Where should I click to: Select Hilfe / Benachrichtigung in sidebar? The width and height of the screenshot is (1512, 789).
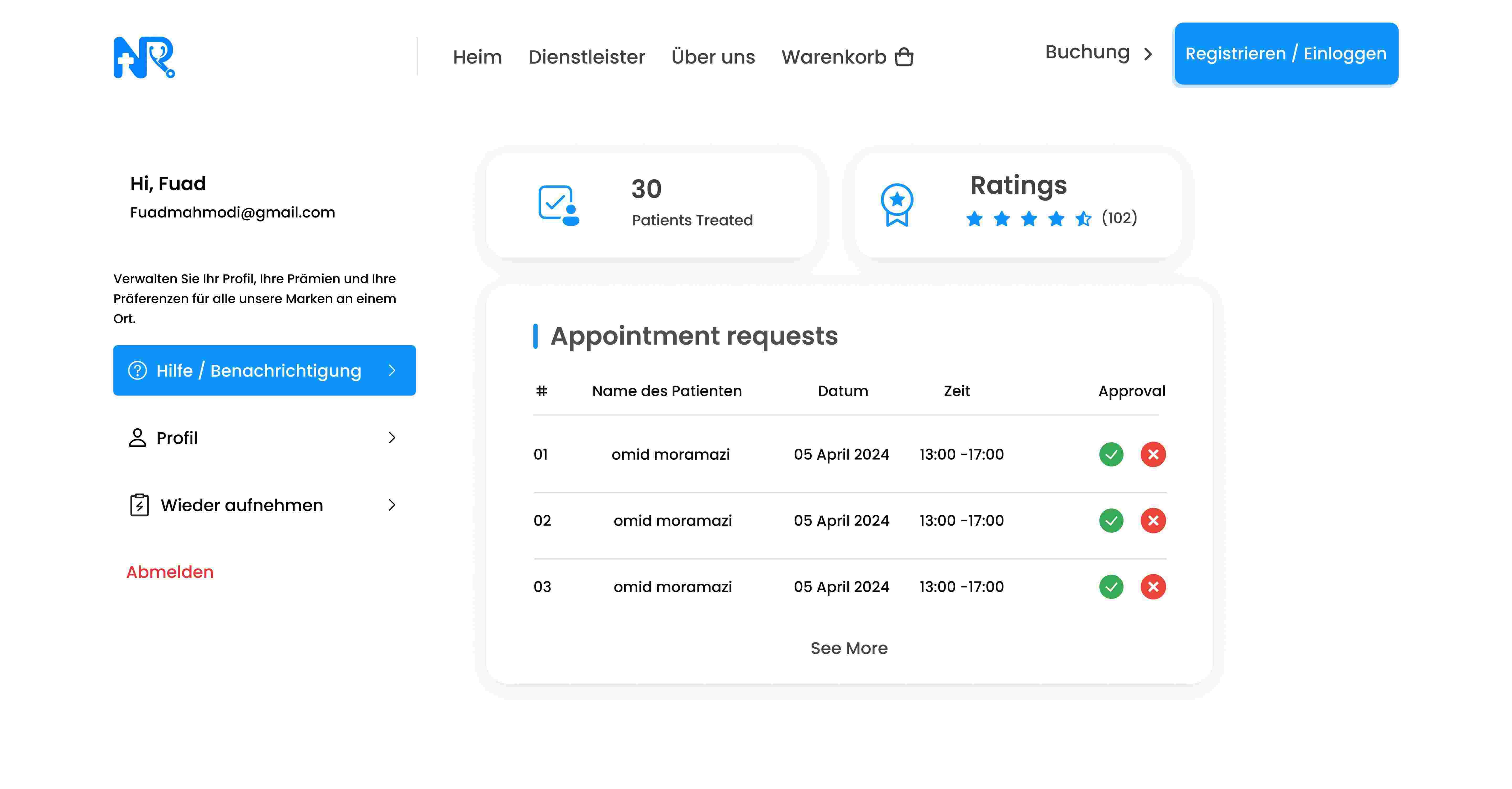point(264,371)
